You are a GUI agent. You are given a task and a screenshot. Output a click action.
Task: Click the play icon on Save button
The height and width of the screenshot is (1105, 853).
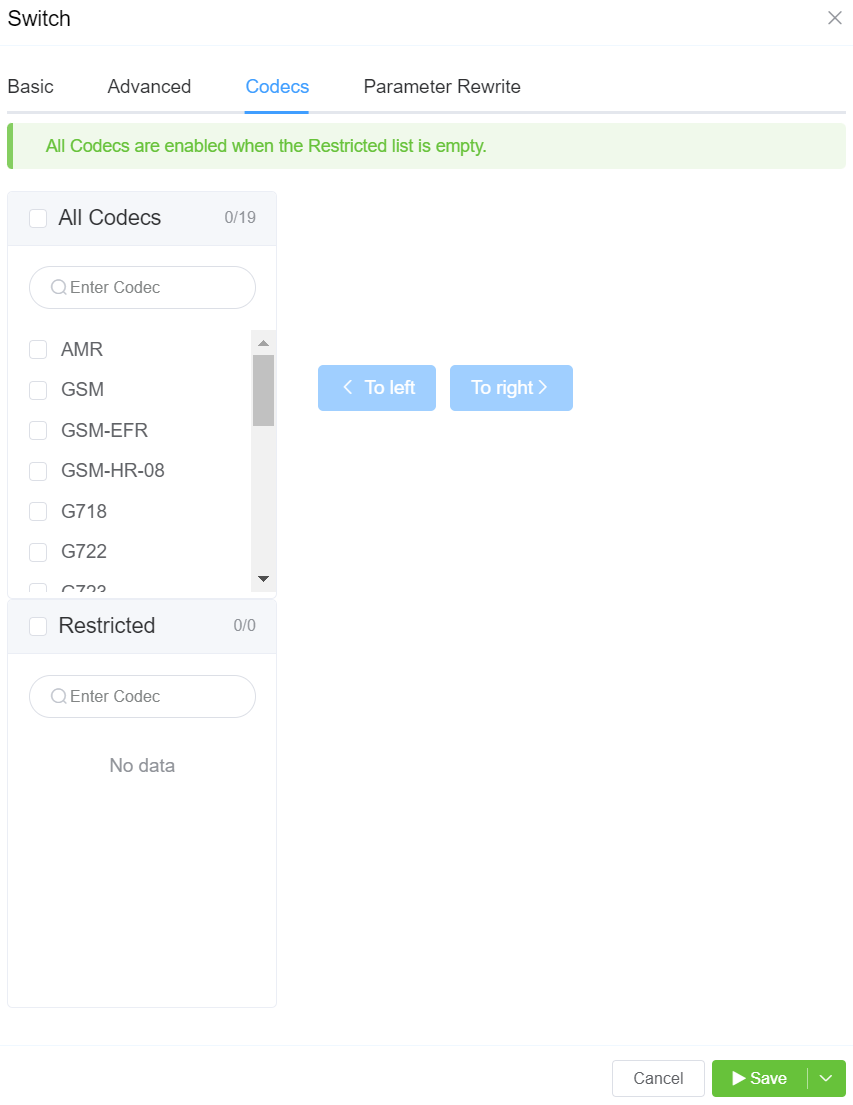point(739,1078)
